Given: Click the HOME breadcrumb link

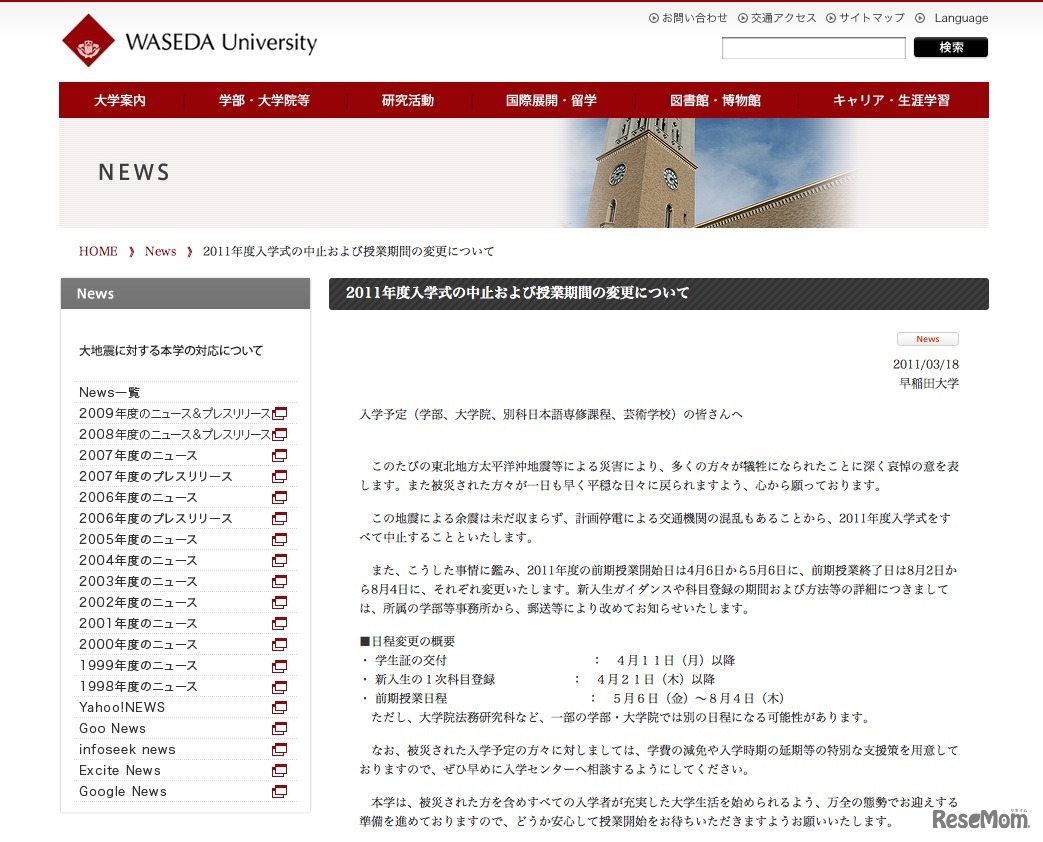Looking at the screenshot, I should [x=97, y=251].
